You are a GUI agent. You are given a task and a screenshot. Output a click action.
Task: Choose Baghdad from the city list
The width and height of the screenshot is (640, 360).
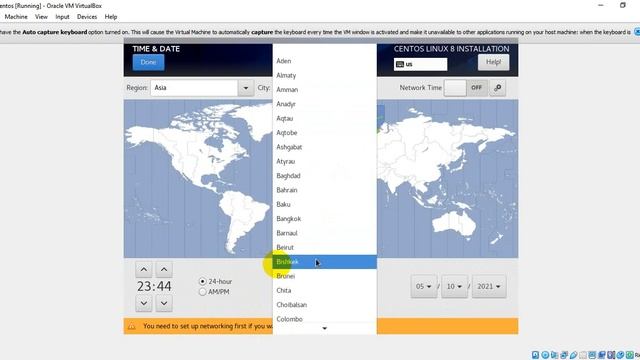point(324,176)
